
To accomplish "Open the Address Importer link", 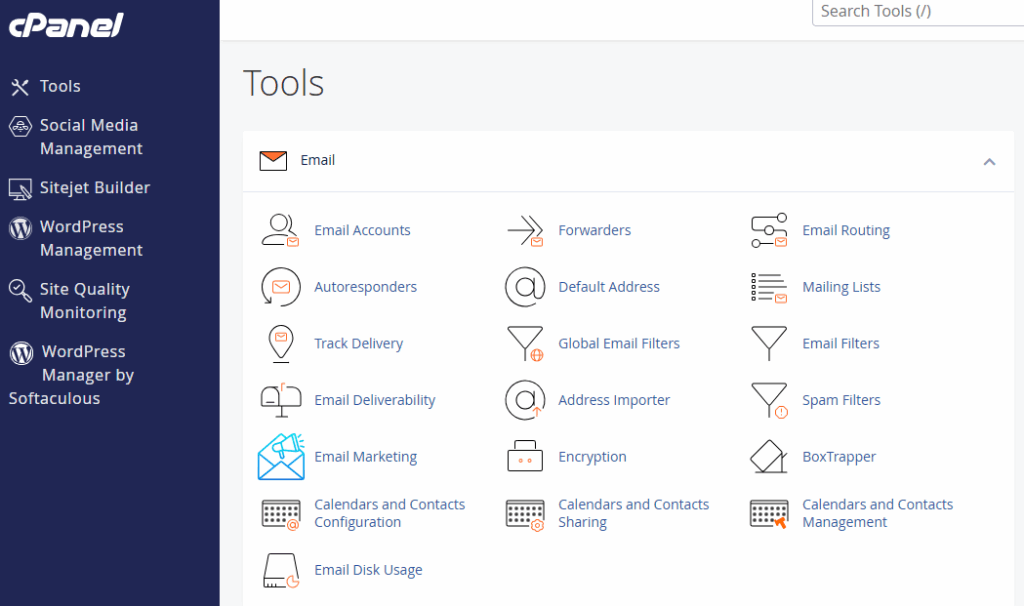I will pyautogui.click(x=614, y=400).
